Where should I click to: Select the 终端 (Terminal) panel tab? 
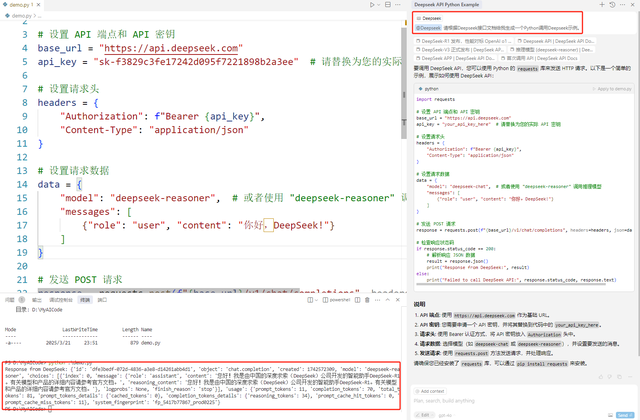[x=85, y=300]
